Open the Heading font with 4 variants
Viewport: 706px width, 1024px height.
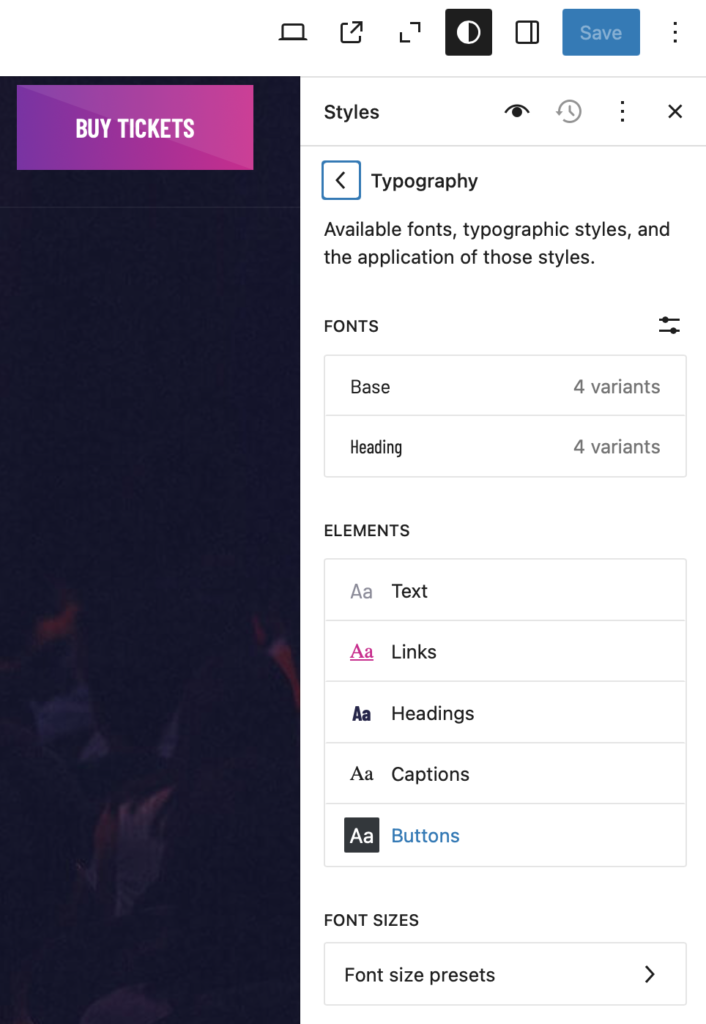[505, 447]
